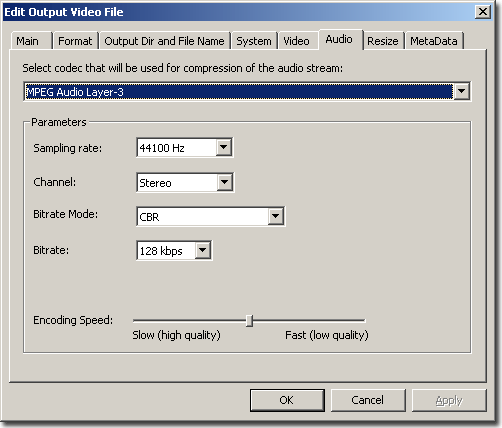Open the Bitrate dropdown showing 128 kbps
This screenshot has height=428, width=502.
click(174, 250)
